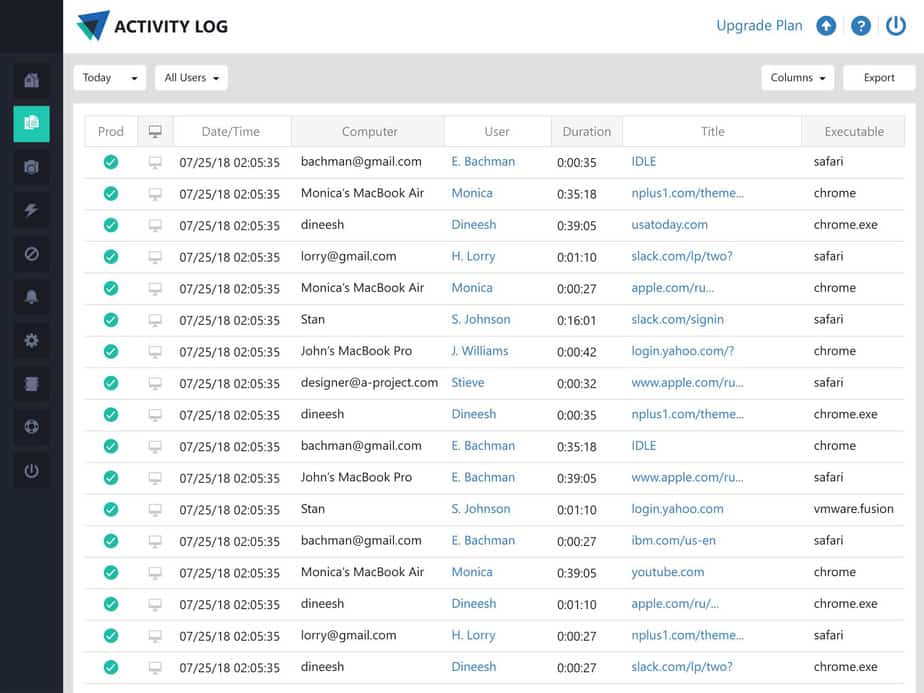924x693 pixels.
Task: Toggle the green productivity checkmark on the Stan row
Action: 111,319
